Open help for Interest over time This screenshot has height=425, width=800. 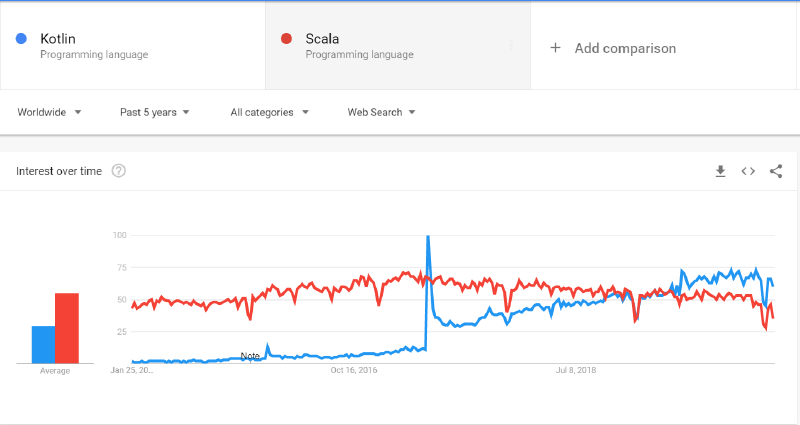(x=119, y=171)
